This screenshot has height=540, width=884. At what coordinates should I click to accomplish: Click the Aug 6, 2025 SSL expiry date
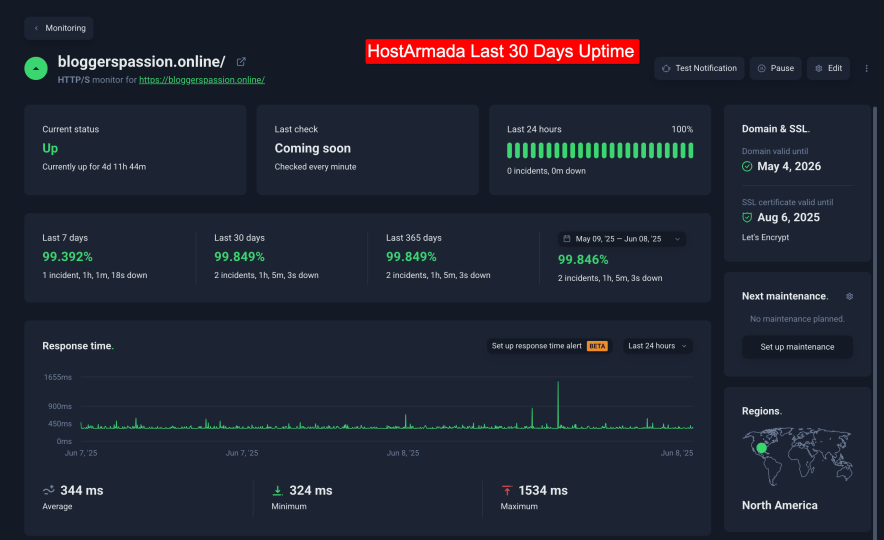tap(788, 218)
